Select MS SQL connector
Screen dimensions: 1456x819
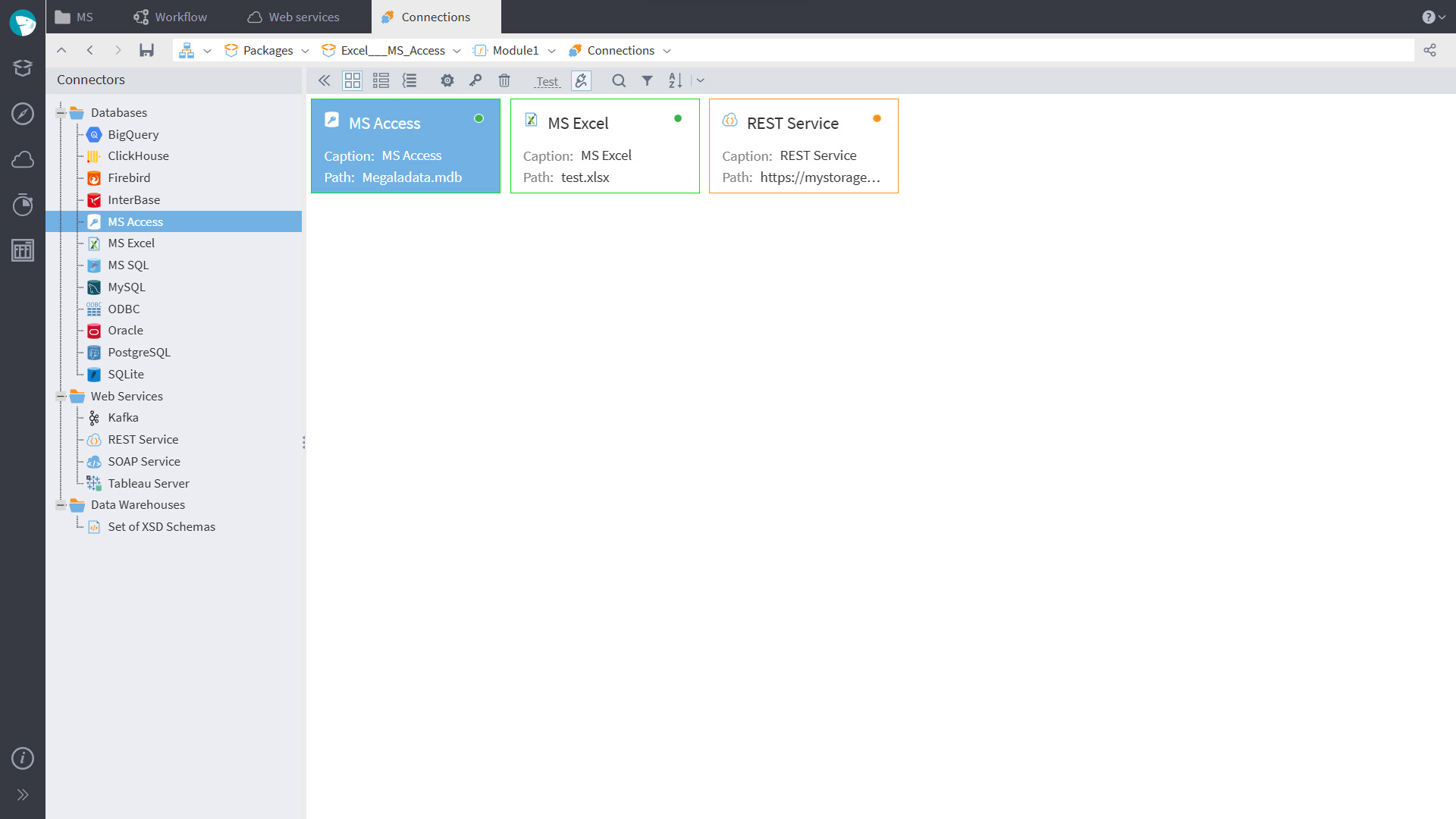pyautogui.click(x=128, y=265)
